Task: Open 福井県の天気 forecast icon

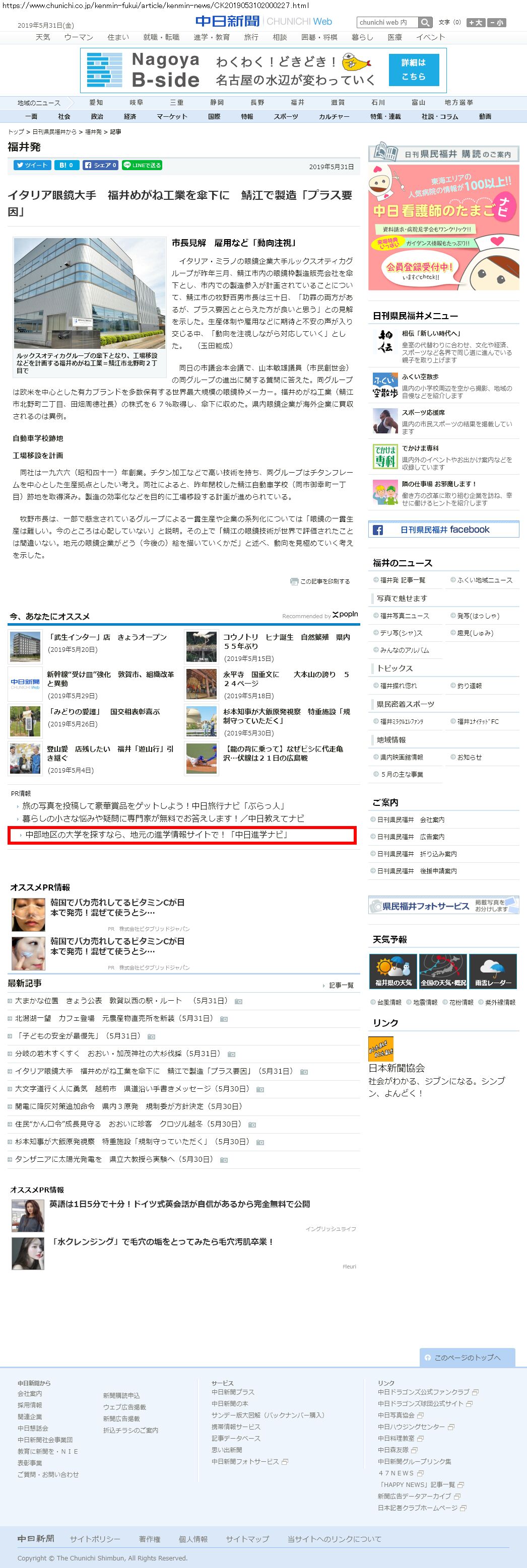Action: (x=393, y=971)
